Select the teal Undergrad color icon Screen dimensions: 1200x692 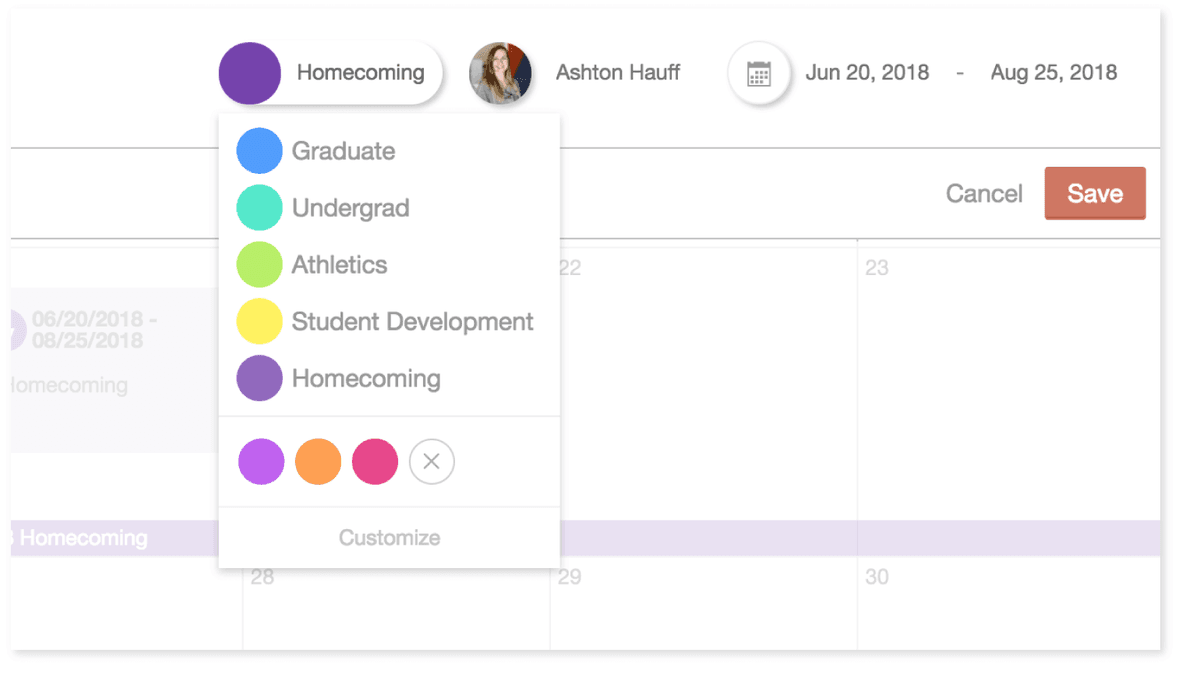pyautogui.click(x=259, y=207)
